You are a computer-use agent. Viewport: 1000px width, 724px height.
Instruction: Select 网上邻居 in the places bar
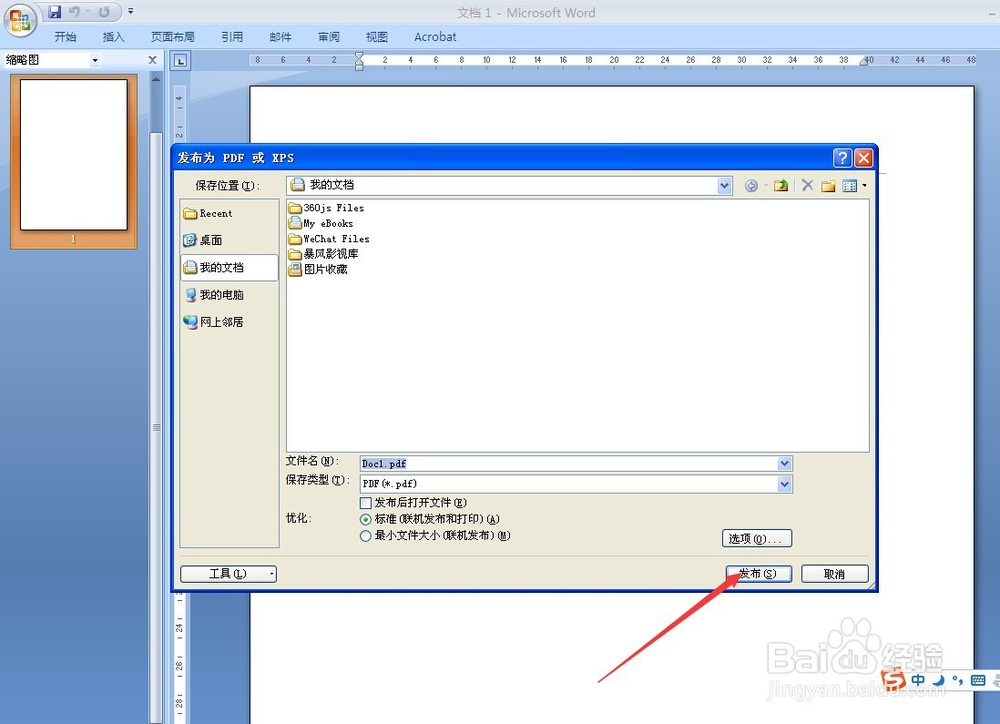coord(229,322)
